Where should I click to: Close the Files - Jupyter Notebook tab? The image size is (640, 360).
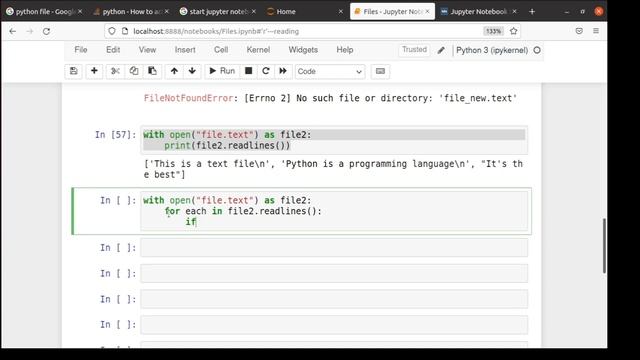(x=427, y=11)
